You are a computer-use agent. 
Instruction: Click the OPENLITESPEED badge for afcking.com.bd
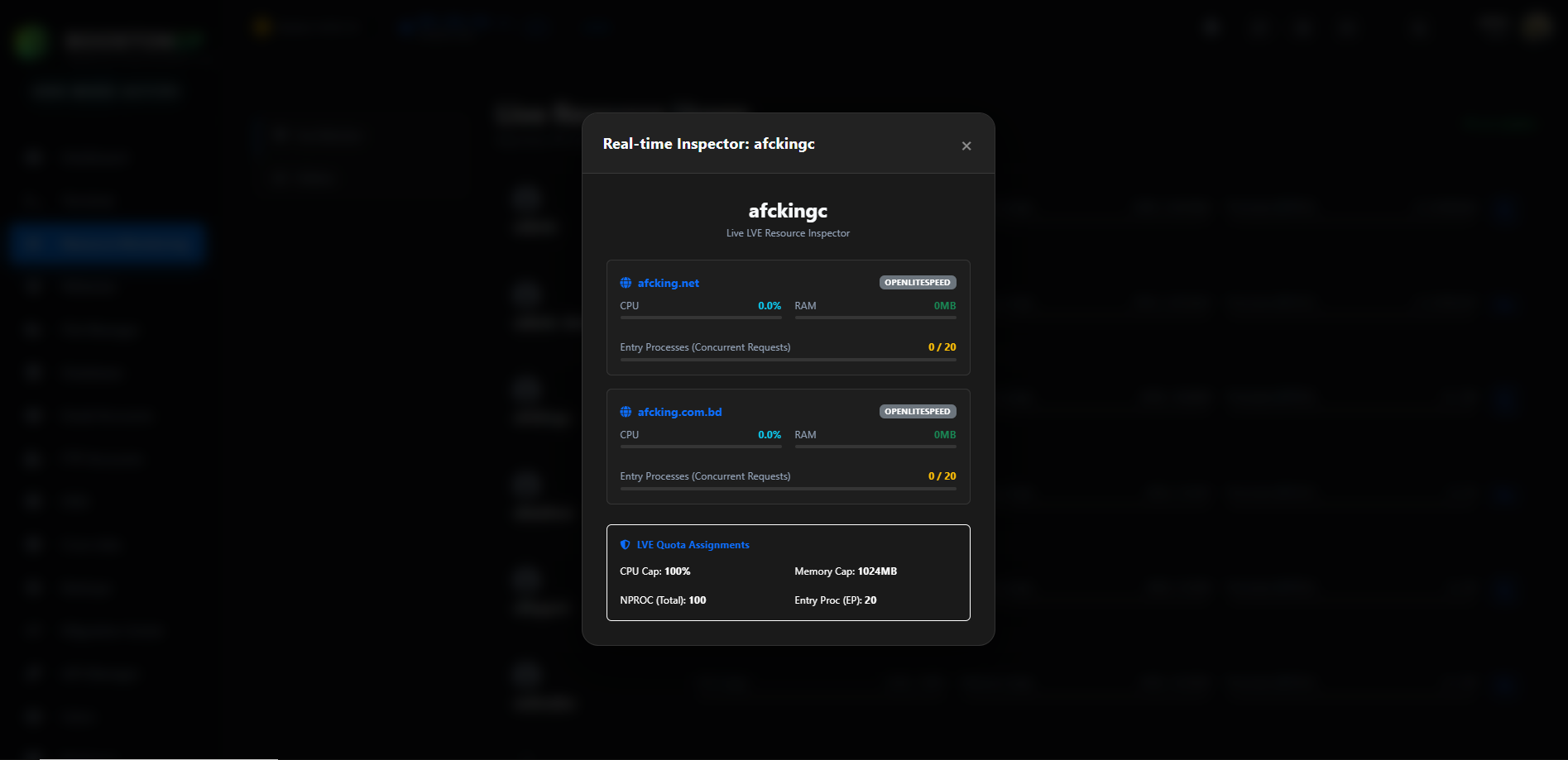point(917,411)
